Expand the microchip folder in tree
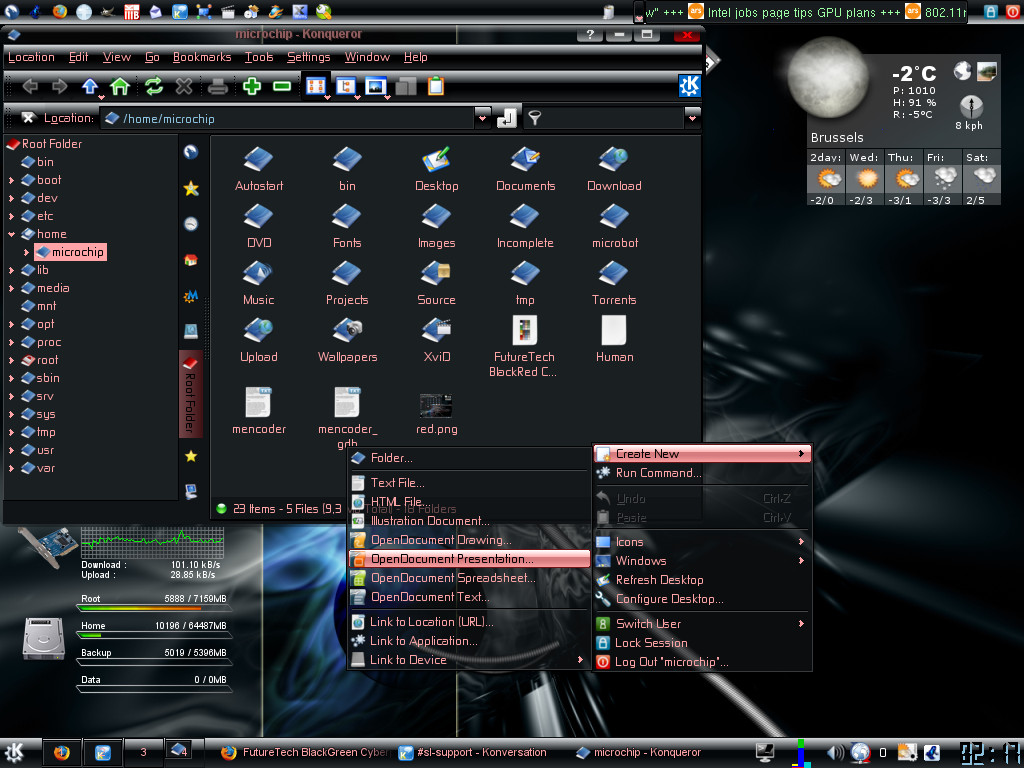This screenshot has width=1024, height=768. pos(26,252)
